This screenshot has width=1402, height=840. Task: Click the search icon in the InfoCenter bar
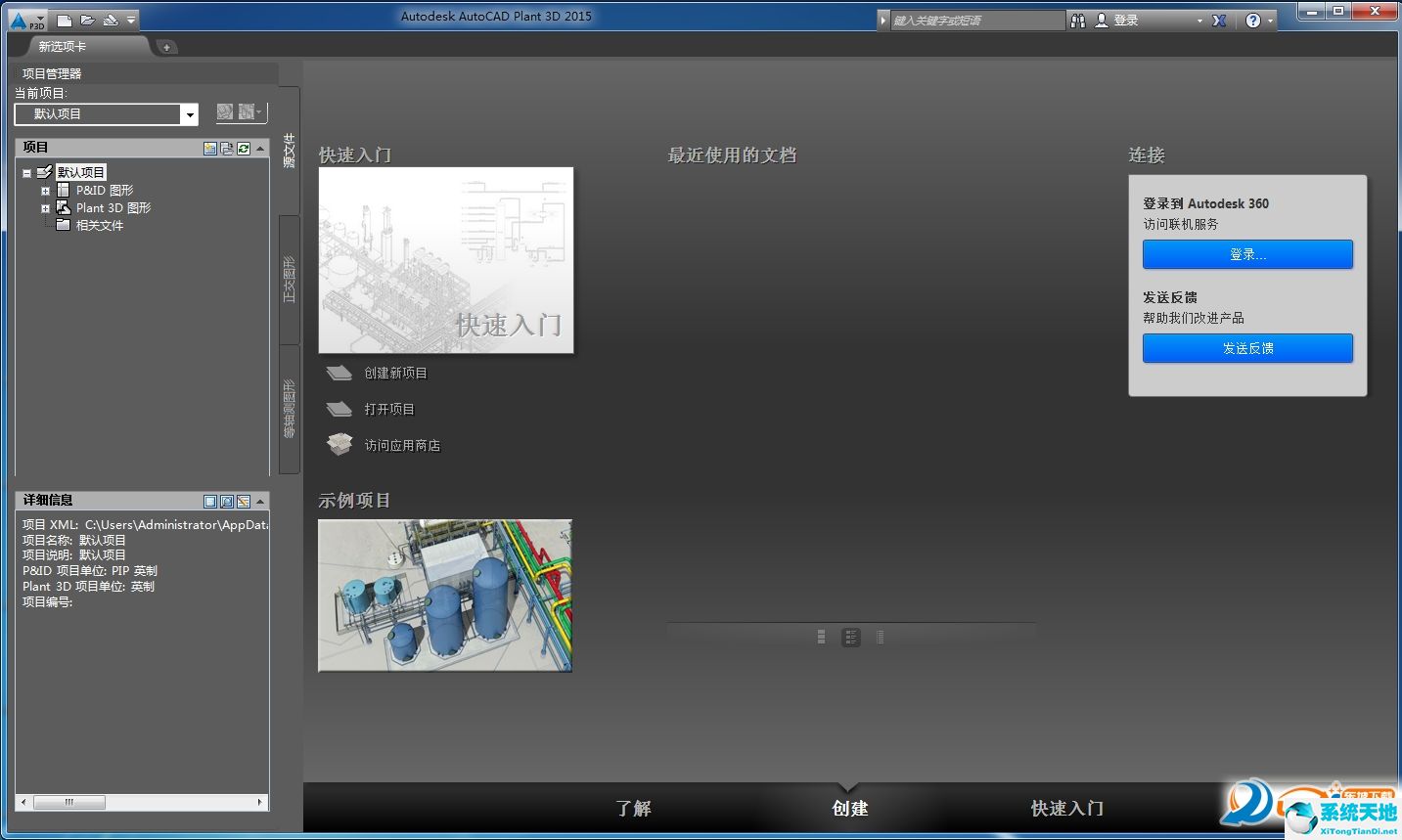(1077, 20)
